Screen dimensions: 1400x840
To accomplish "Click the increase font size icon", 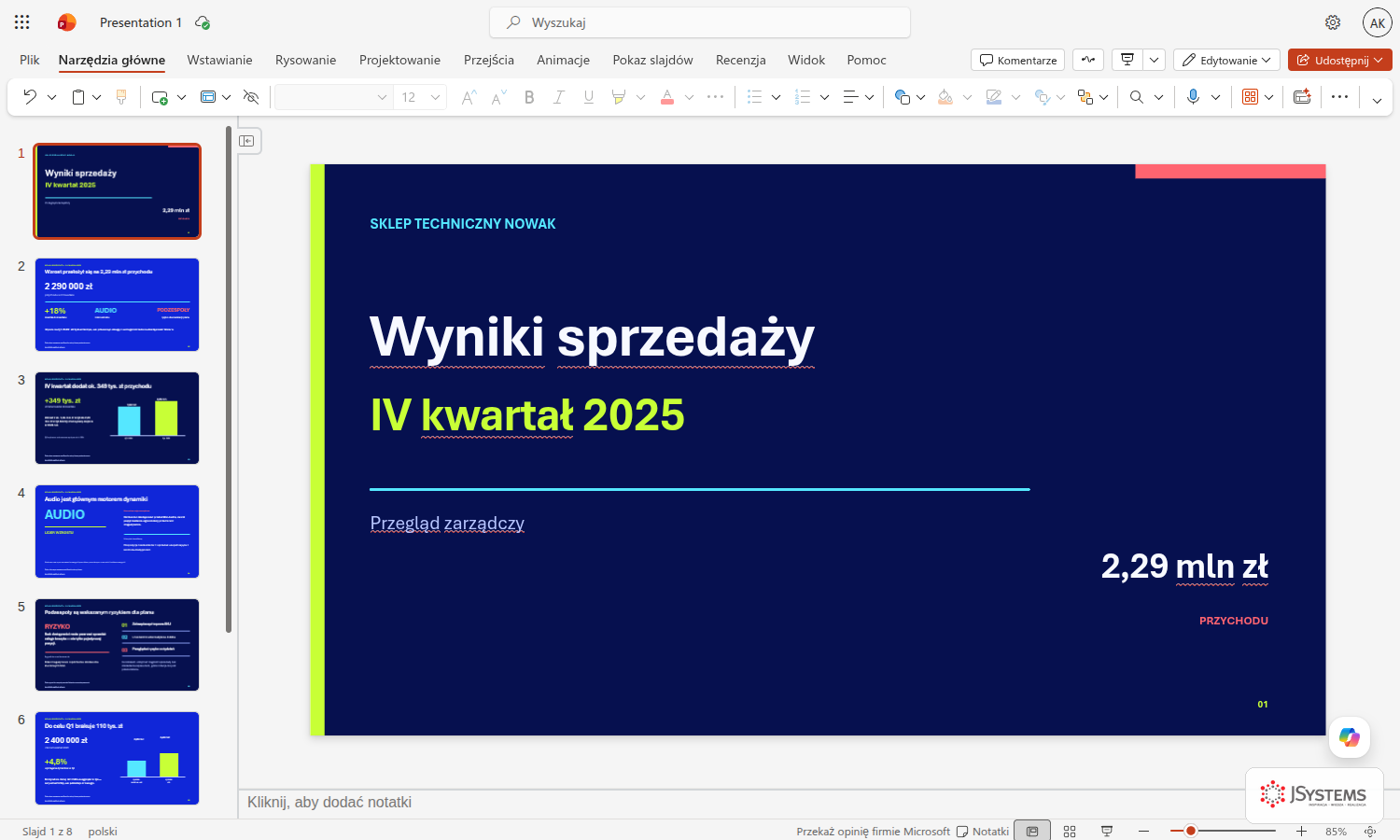I will click(469, 97).
